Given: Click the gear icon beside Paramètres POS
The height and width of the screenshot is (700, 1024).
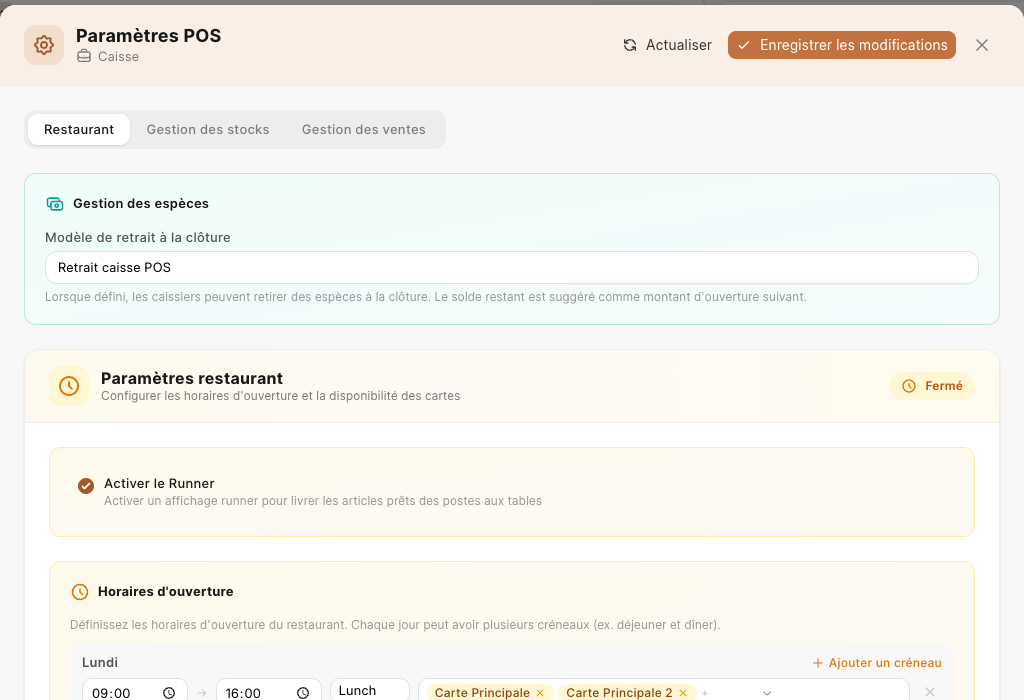Looking at the screenshot, I should coord(44,45).
